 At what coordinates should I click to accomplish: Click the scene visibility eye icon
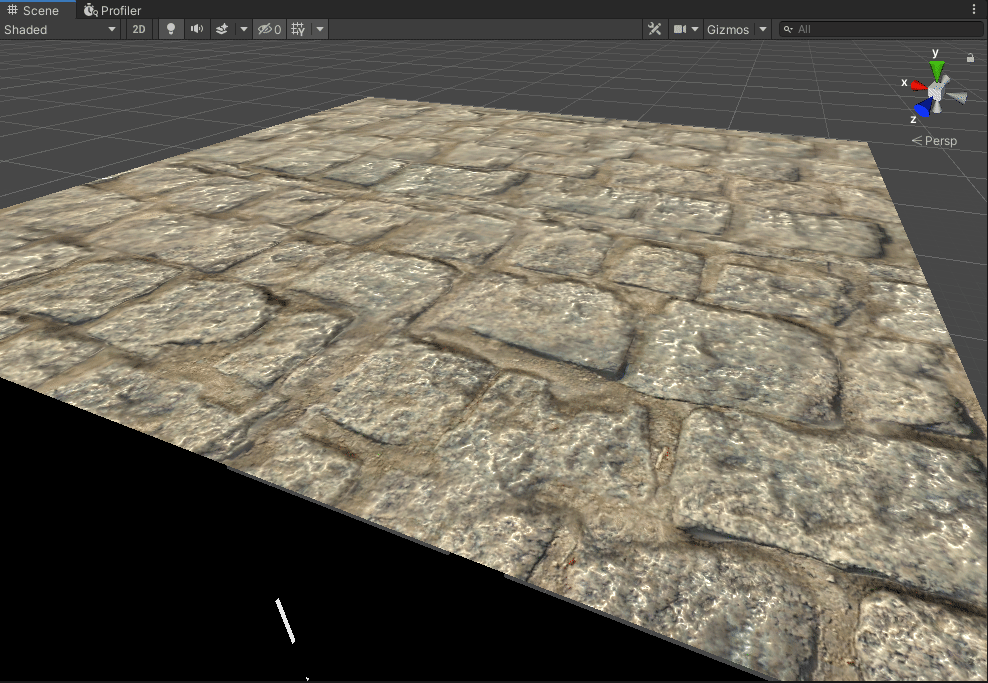(265, 29)
